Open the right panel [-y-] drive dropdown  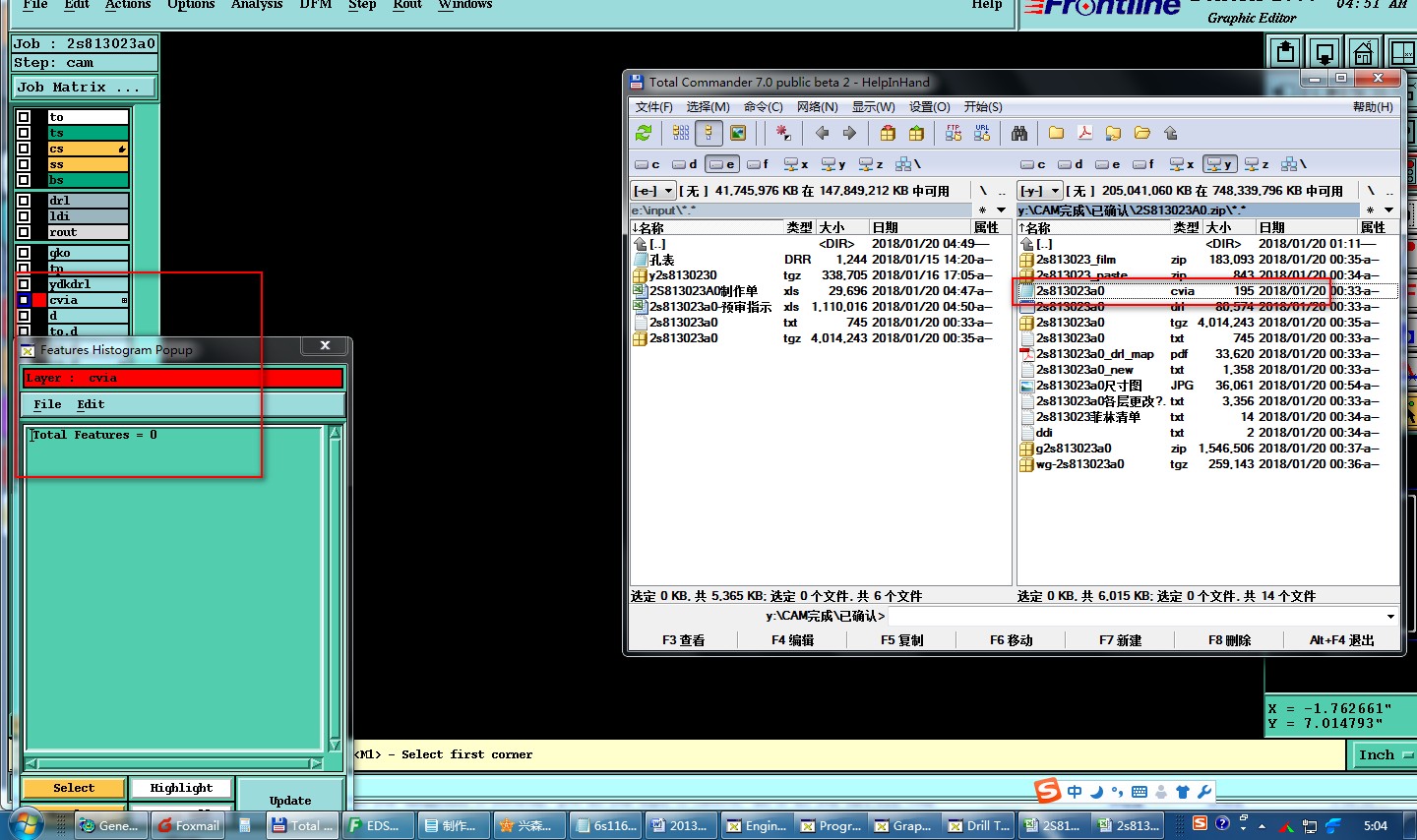[x=1040, y=191]
